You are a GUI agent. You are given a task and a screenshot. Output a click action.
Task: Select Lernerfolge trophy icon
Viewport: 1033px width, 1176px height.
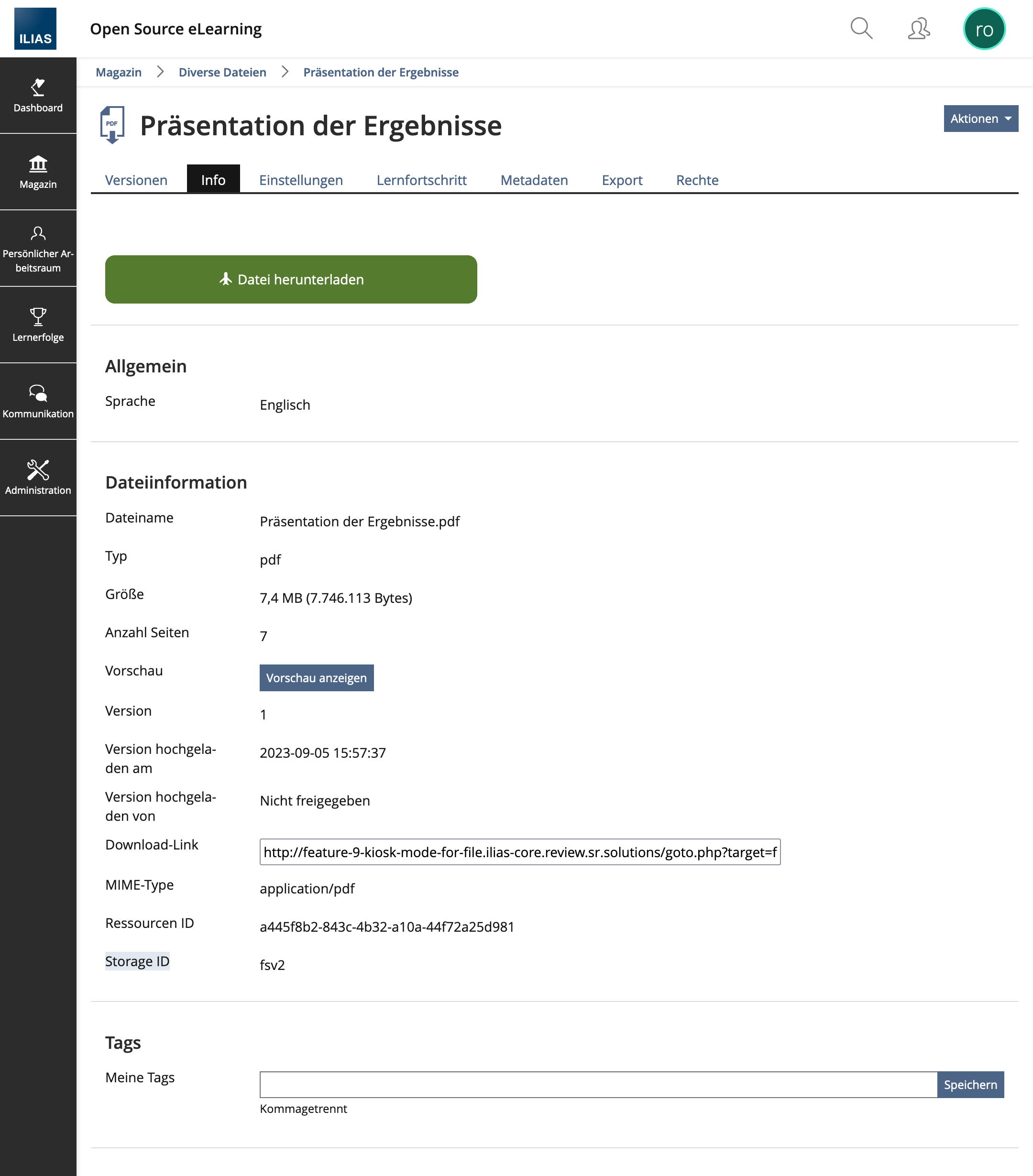coord(38,316)
